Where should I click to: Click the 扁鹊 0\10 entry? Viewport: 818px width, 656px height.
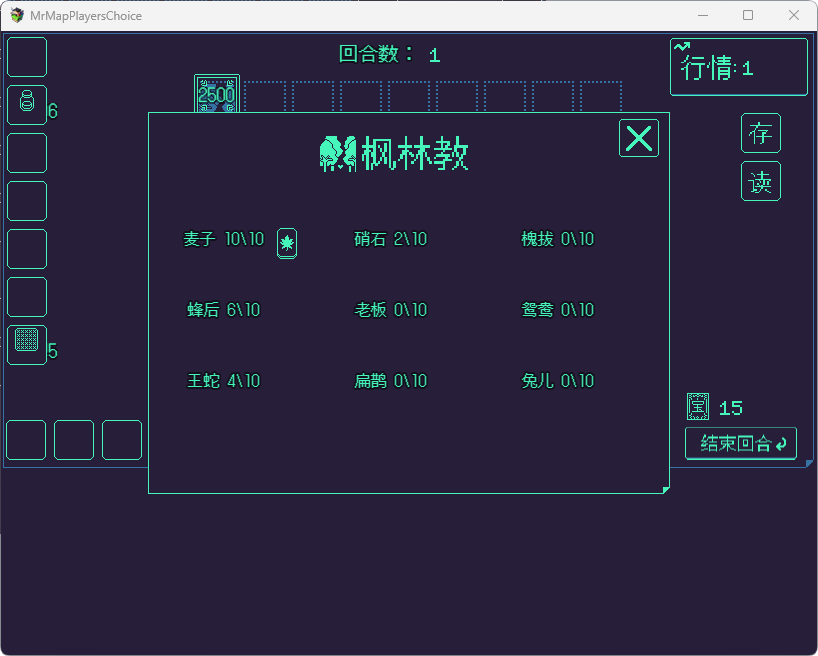[x=391, y=381]
